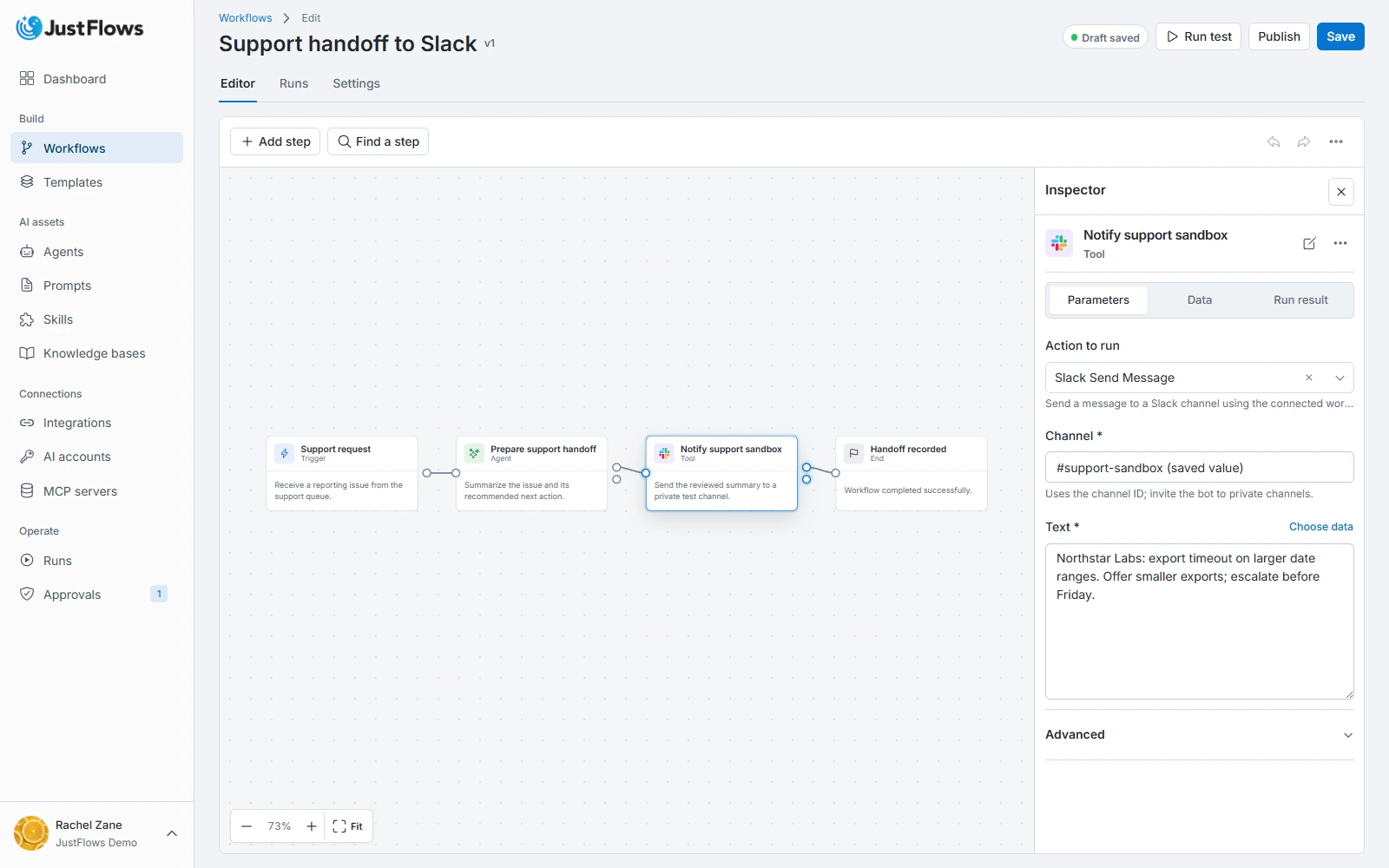Click Find a step
The image size is (1389, 868).
(378, 141)
